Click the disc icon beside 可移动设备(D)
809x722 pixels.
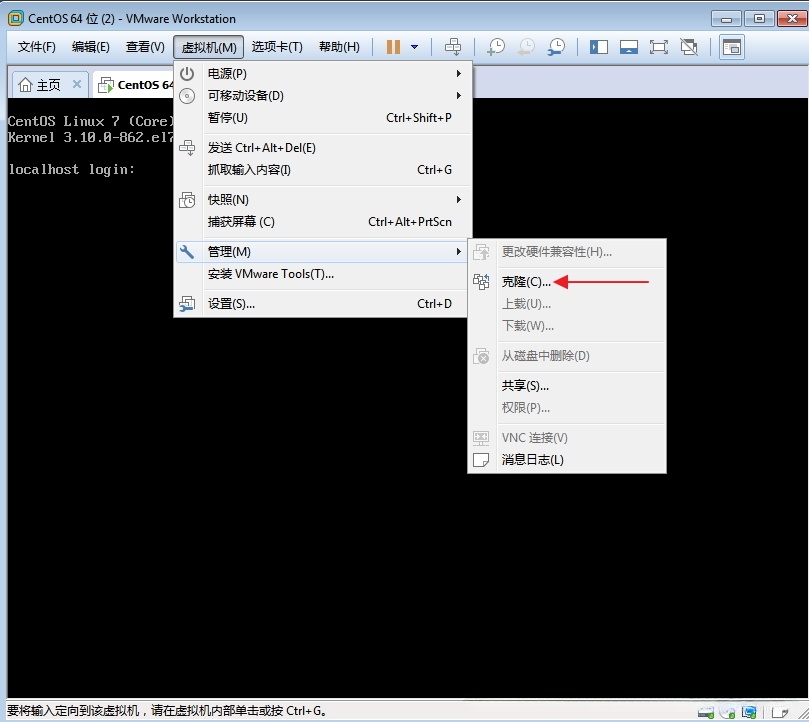(187, 96)
